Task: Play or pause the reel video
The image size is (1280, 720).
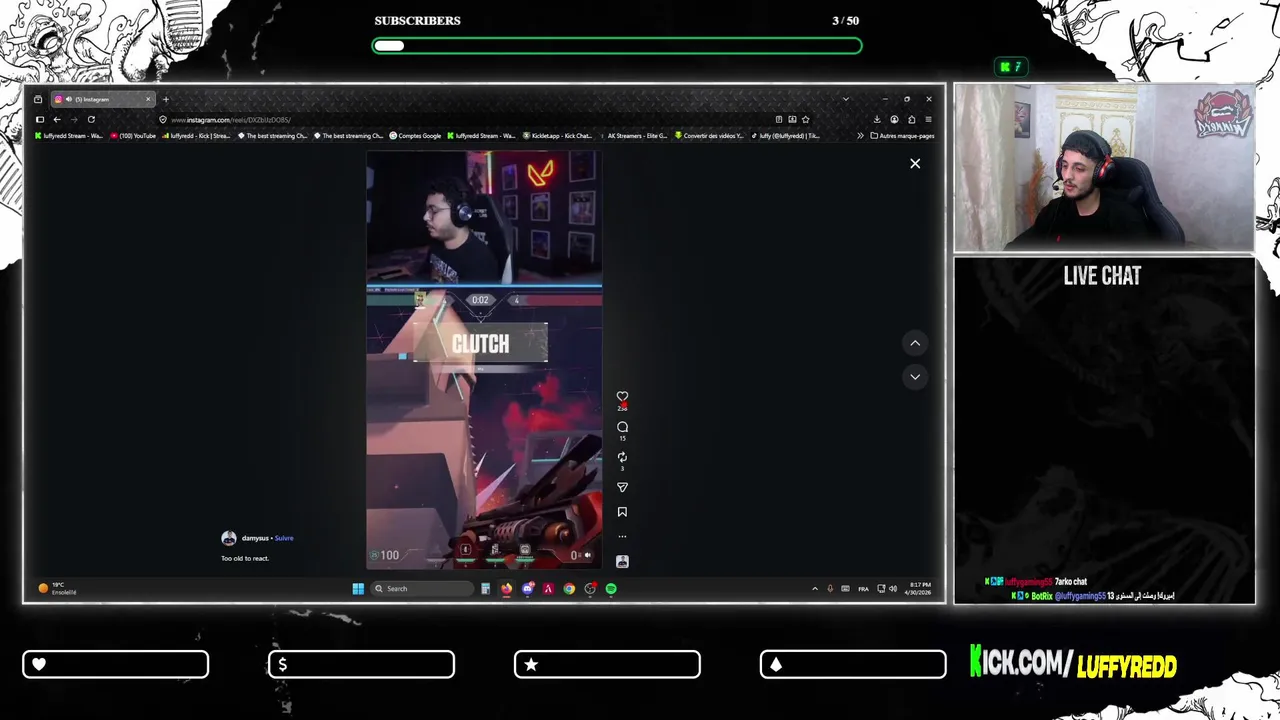Action: click(x=484, y=360)
